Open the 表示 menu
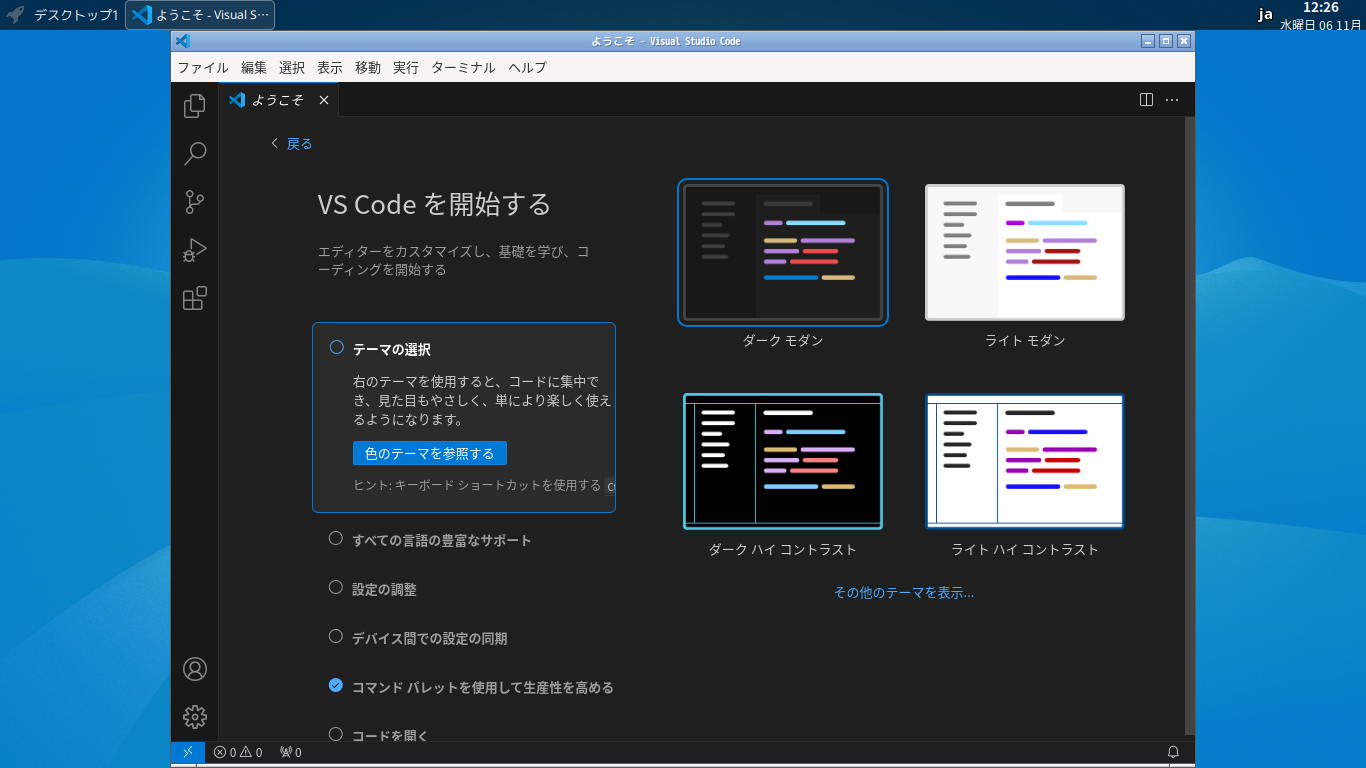The image size is (1366, 768). 330,68
